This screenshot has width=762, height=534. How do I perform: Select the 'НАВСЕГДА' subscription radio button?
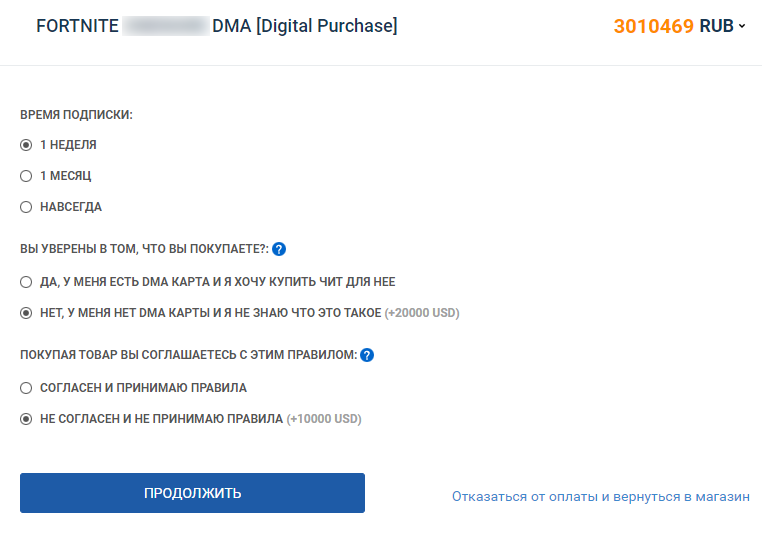click(27, 207)
